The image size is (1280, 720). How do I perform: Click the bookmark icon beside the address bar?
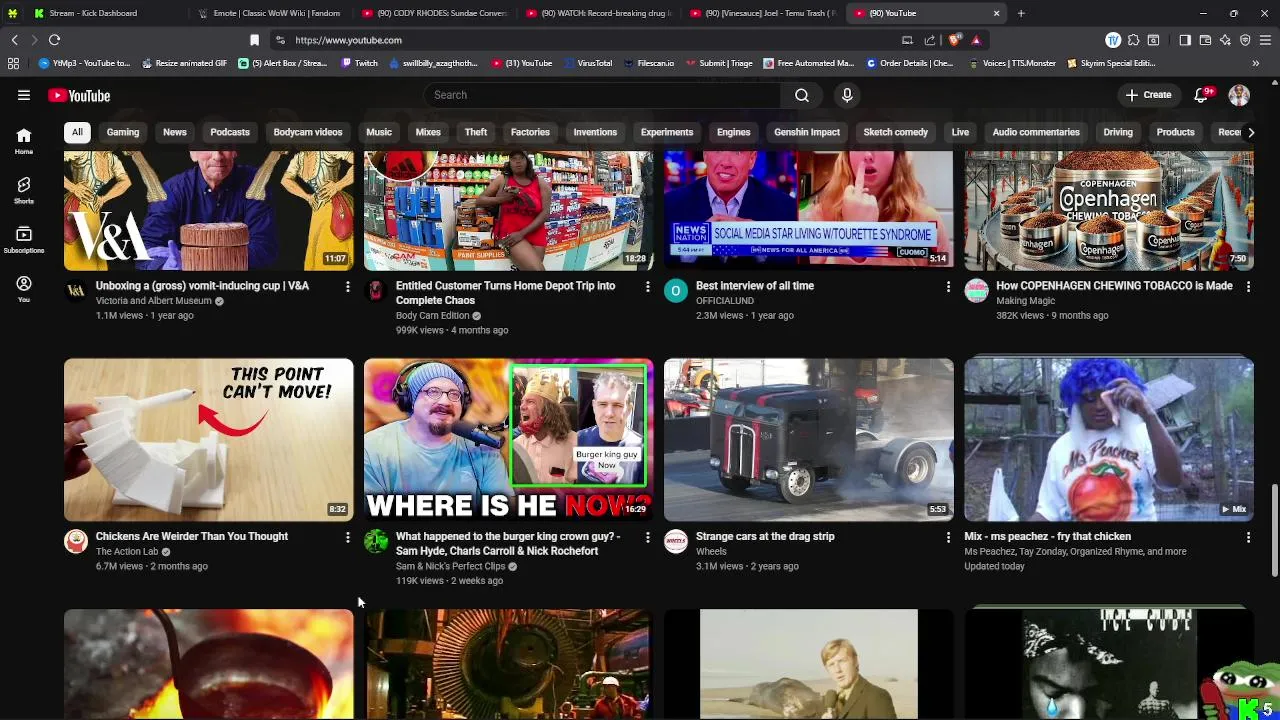coord(254,40)
